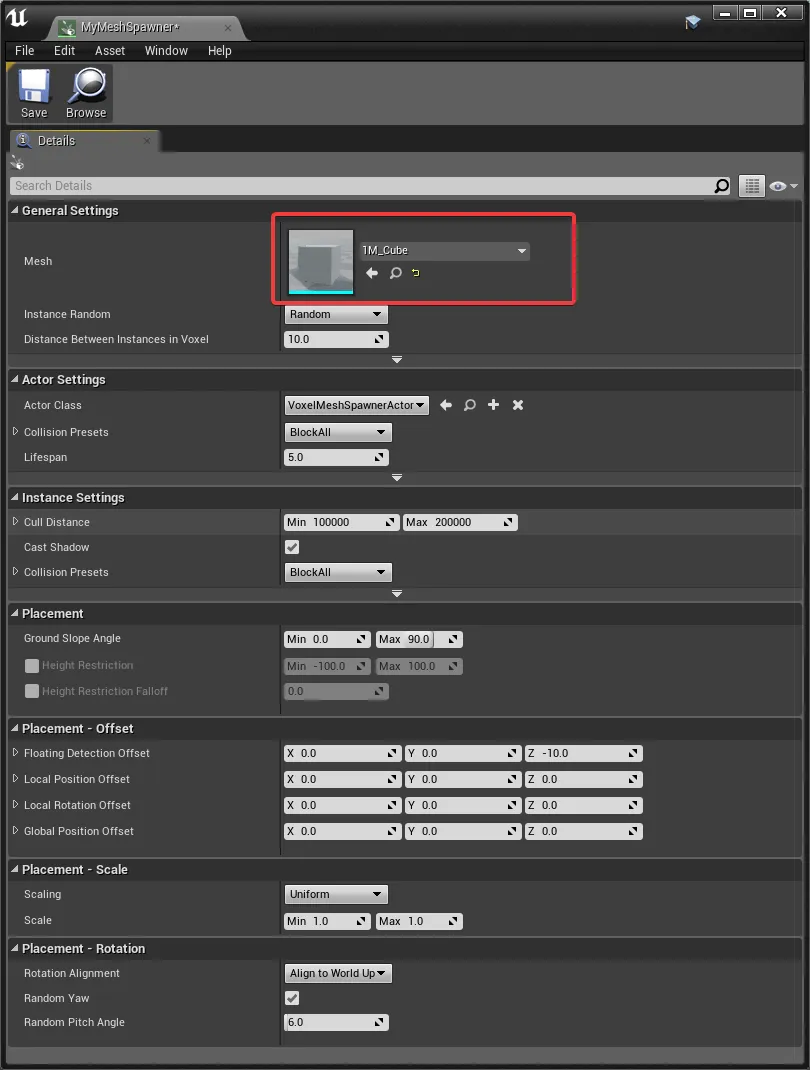Viewport: 810px width, 1070px height.
Task: Click the Save toolbar icon
Action: 34,94
